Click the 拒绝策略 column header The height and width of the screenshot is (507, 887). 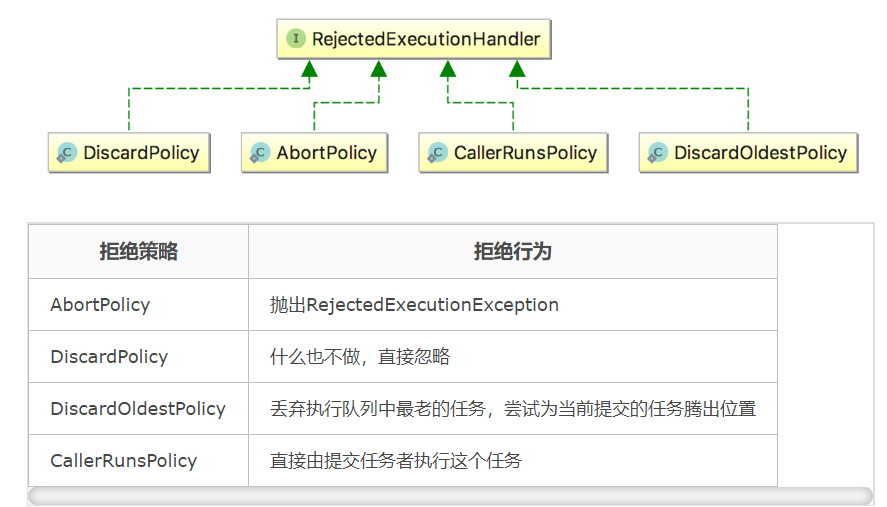click(138, 252)
